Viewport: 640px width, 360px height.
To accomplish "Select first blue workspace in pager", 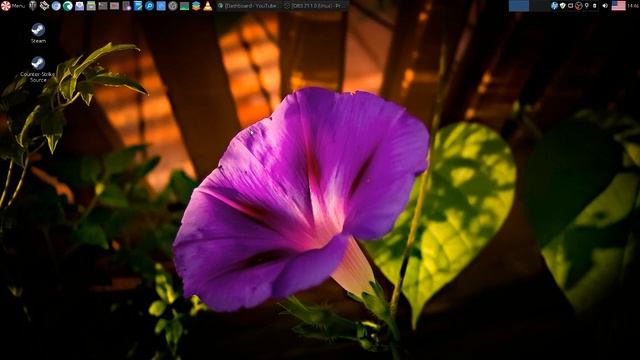I will pos(519,6).
